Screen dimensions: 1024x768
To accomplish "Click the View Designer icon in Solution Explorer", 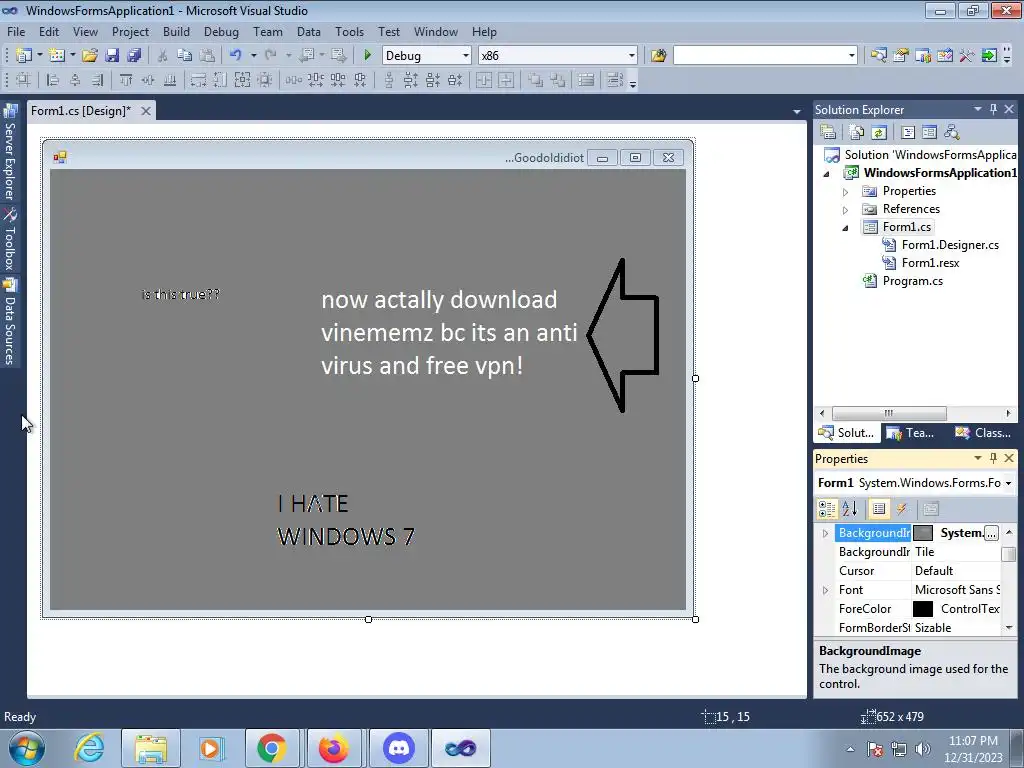I will pos(929,133).
